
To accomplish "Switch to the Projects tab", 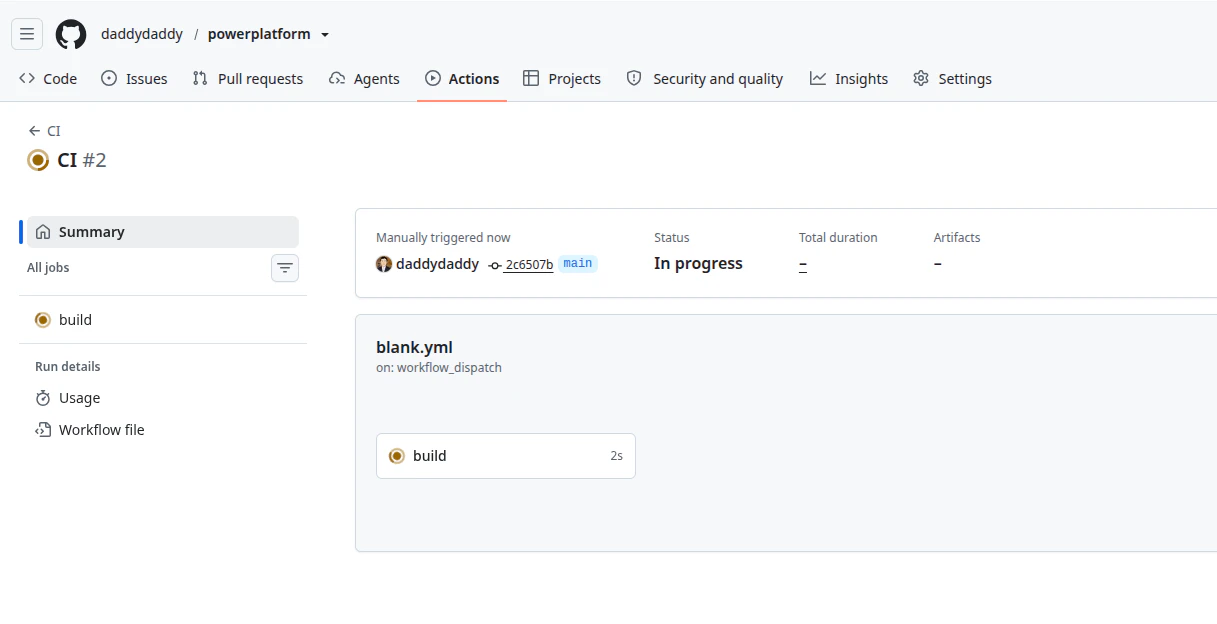I will pos(562,79).
